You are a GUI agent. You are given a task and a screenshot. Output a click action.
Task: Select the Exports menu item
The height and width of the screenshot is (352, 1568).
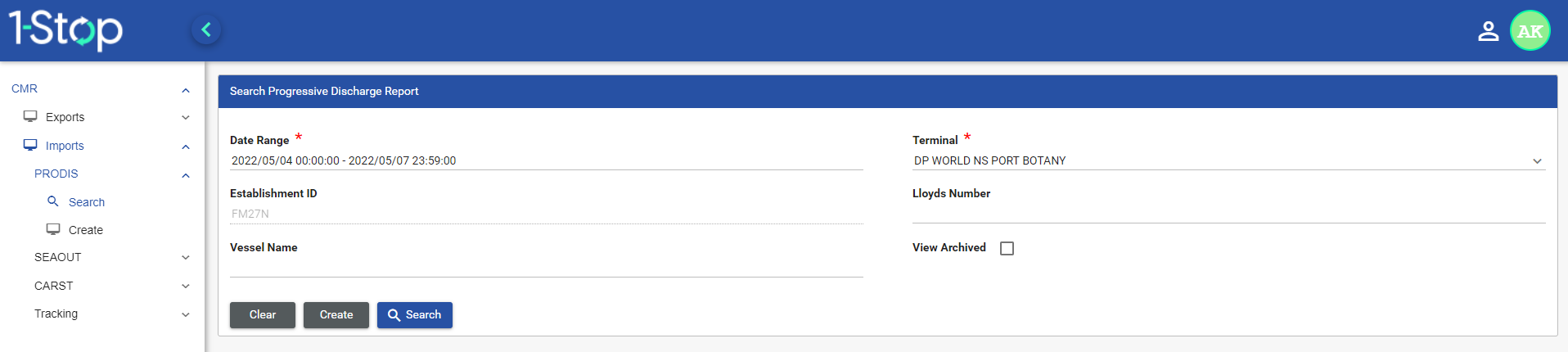coord(65,117)
